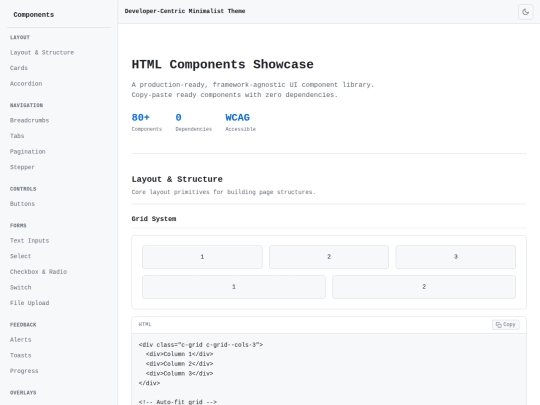Go to Cards section in sidebar
Screen dimensions: 540x405
click(x=19, y=68)
